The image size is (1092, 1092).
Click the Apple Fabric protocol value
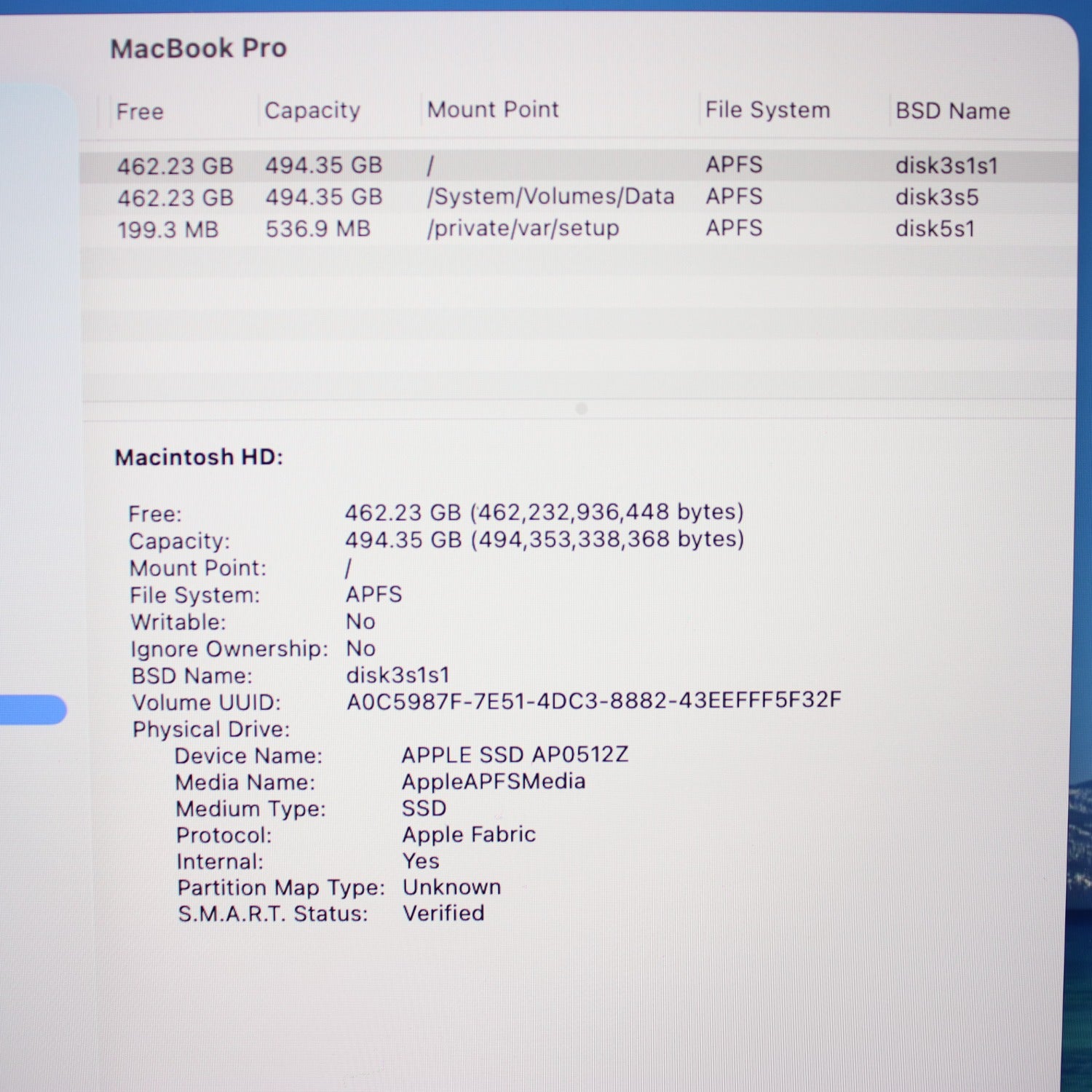[x=469, y=834]
